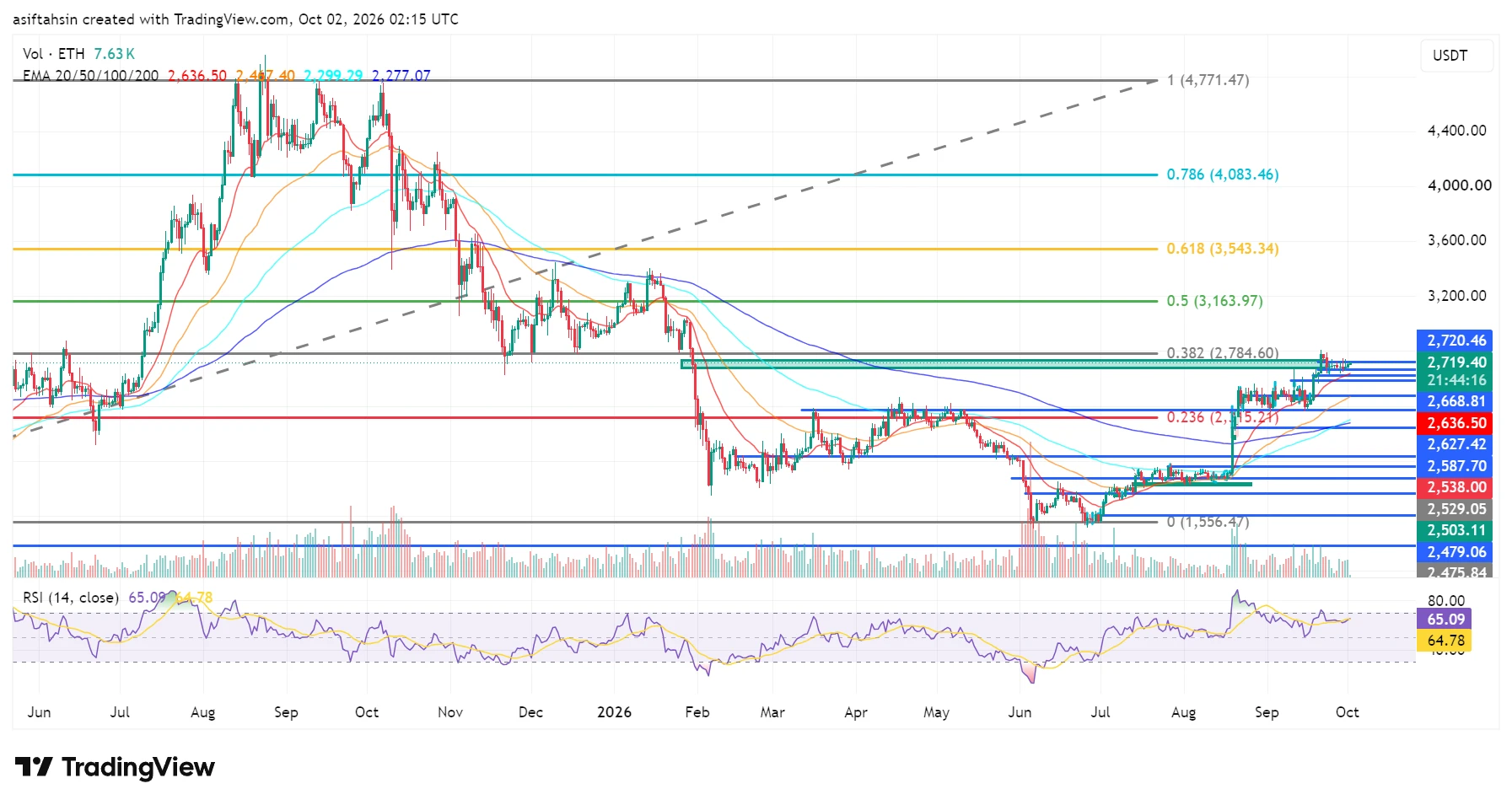Select the 2,719.40 green current price tag

coord(1456,362)
